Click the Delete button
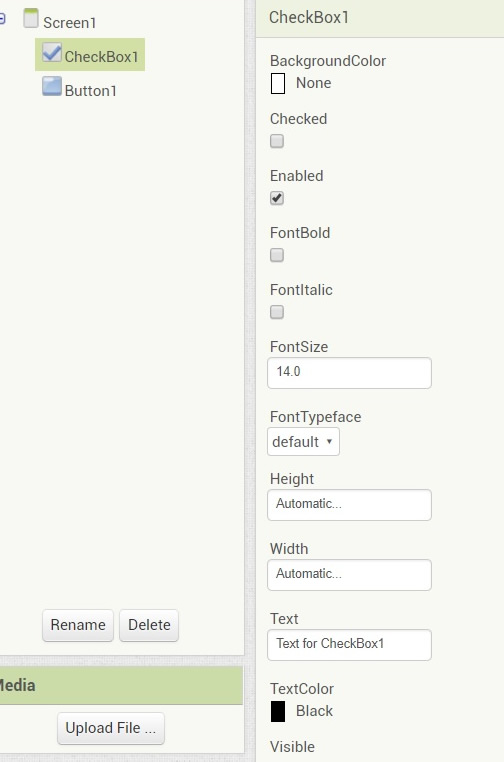This screenshot has height=762, width=504. click(x=149, y=625)
